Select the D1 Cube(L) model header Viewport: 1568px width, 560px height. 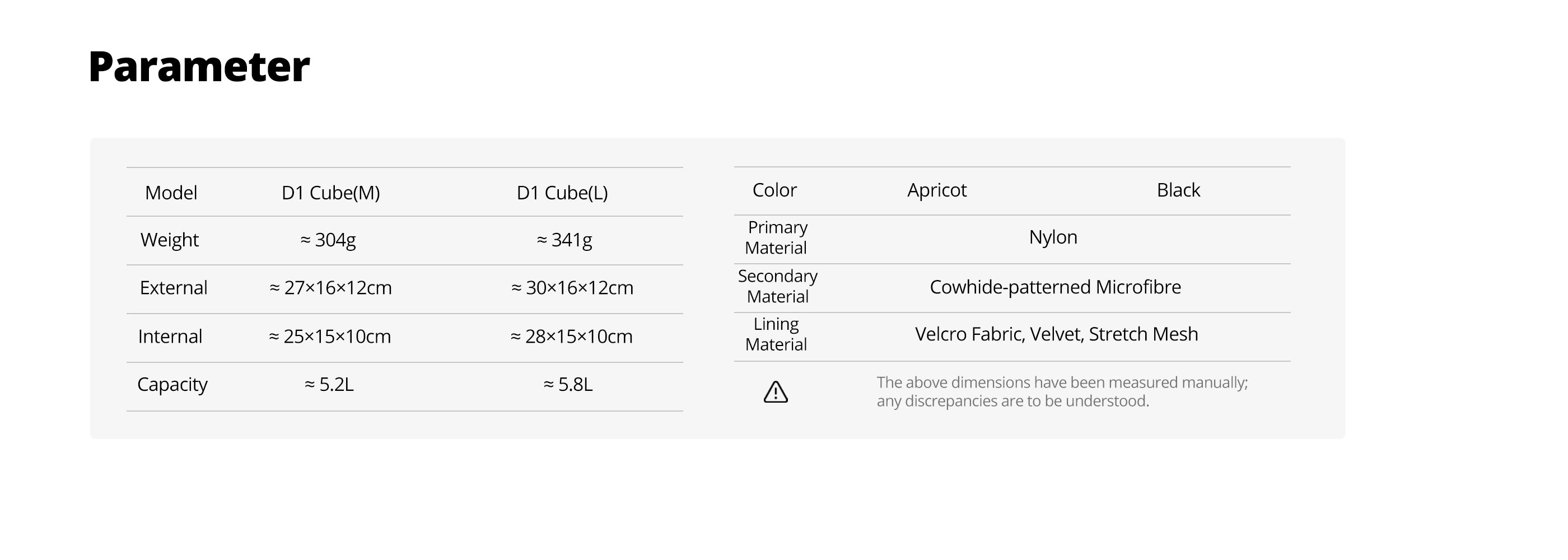562,193
